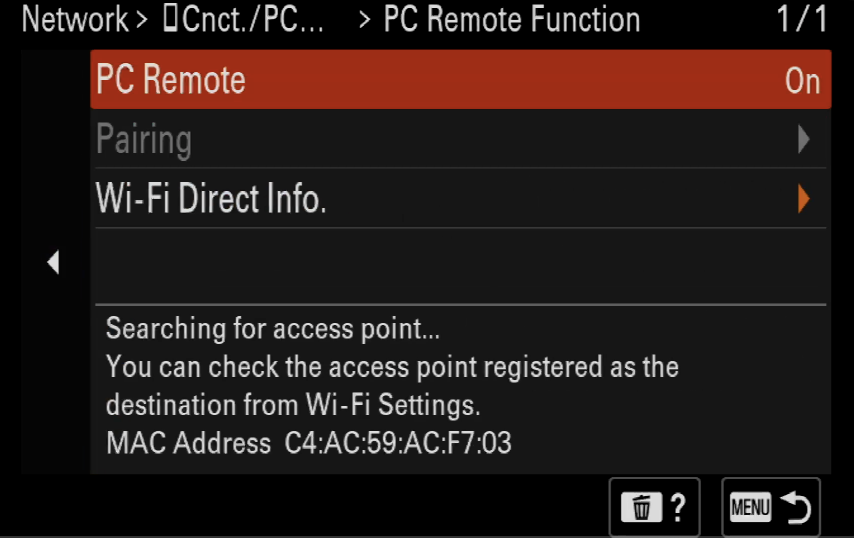The image size is (854, 538).
Task: Select the highlighted PC Remote row
Action: 461,80
